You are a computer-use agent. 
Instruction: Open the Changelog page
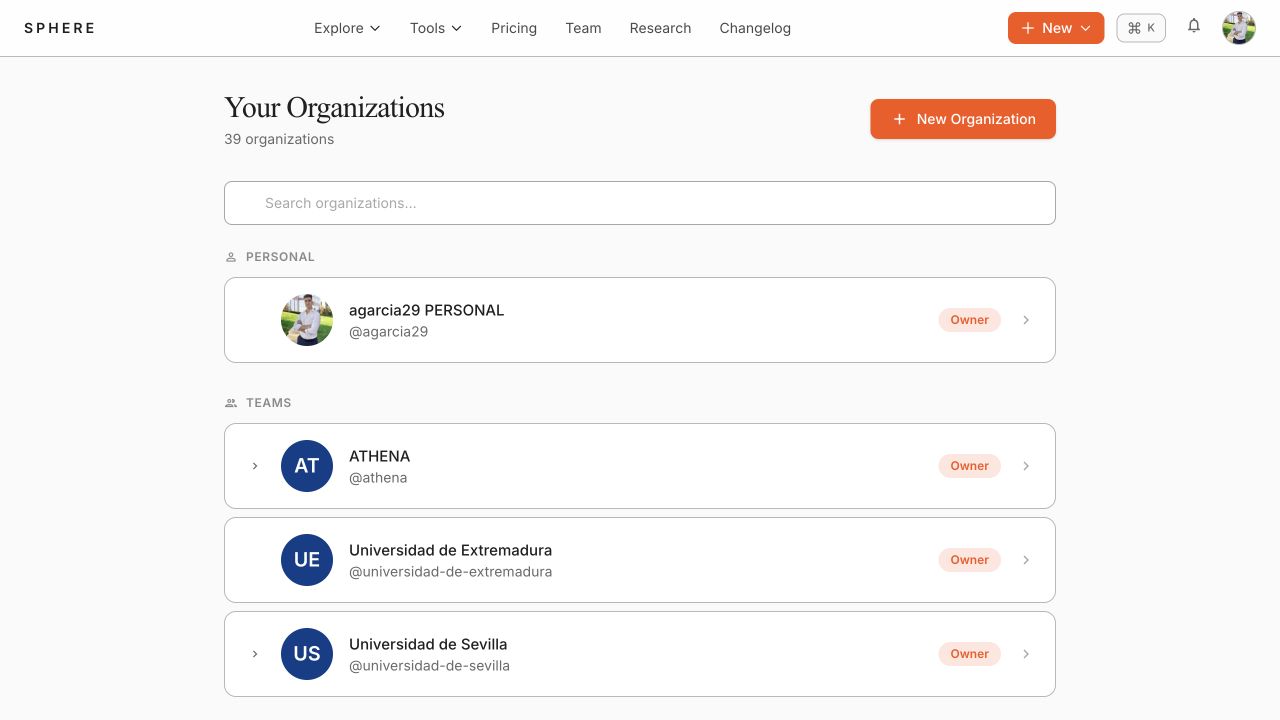coord(755,28)
